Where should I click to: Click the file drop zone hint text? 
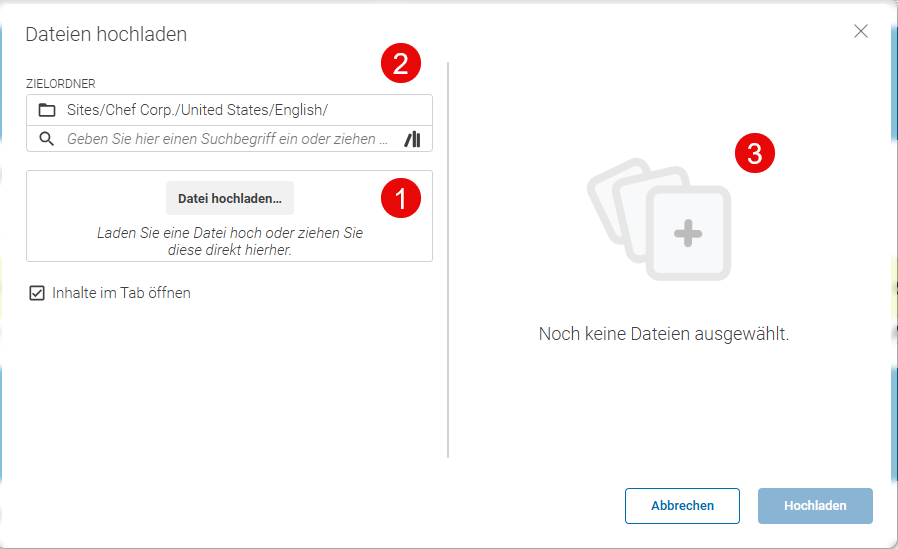(x=230, y=242)
